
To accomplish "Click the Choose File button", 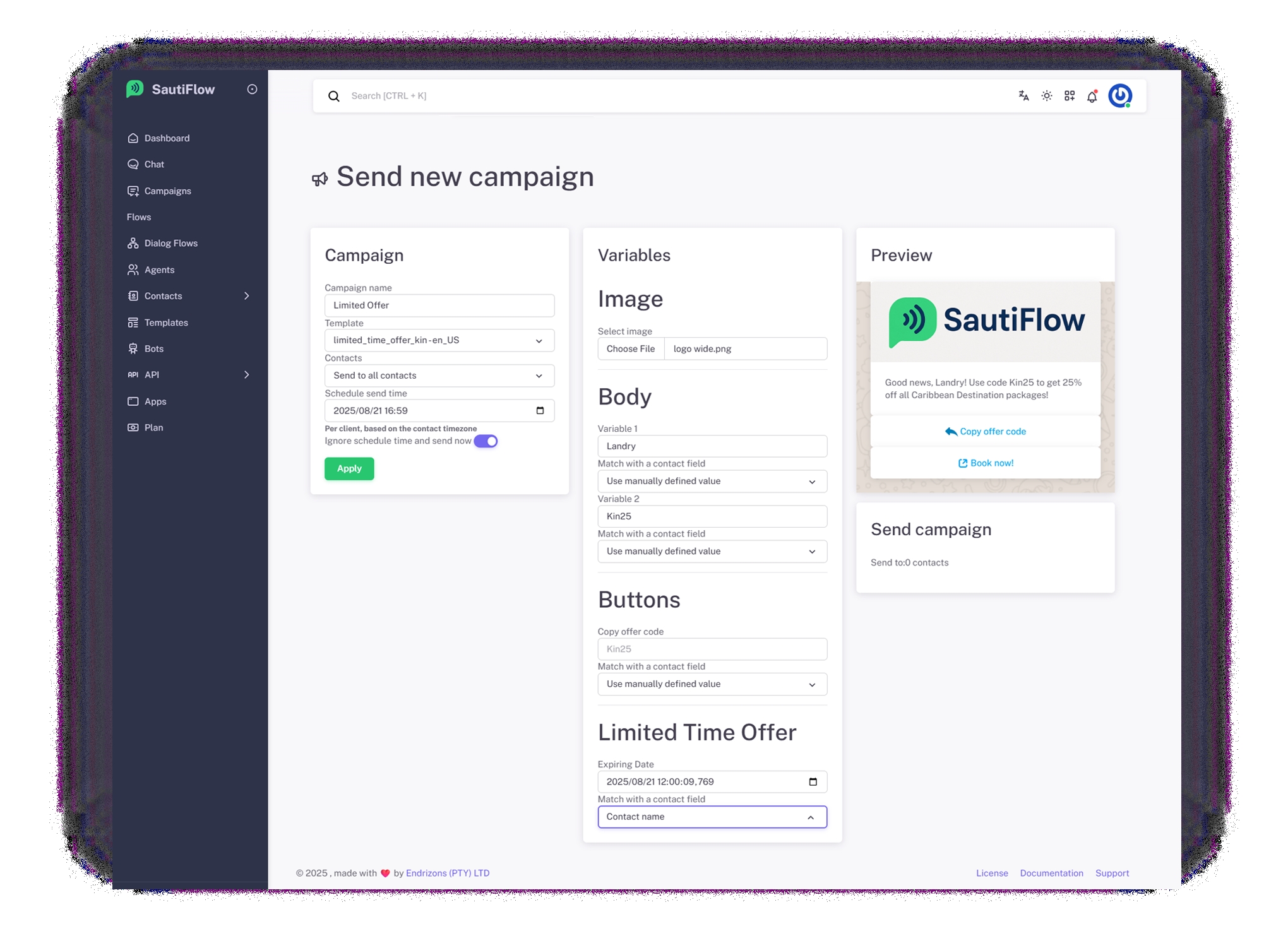I will (x=630, y=348).
